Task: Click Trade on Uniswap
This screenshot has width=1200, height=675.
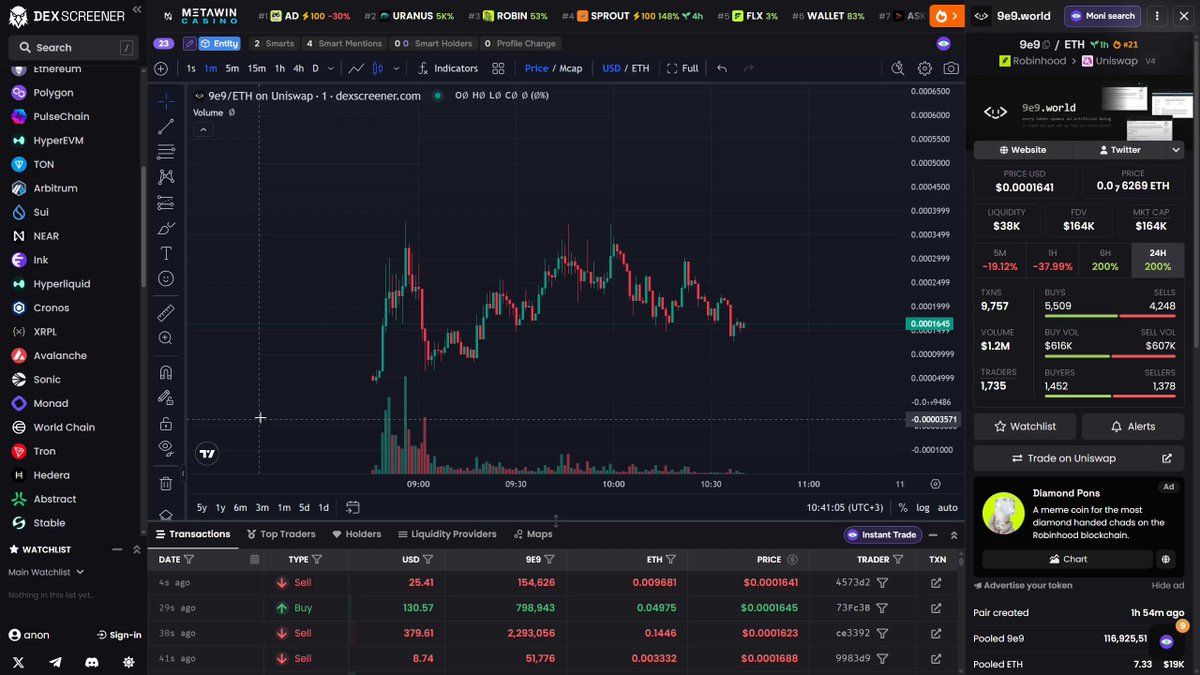Action: (x=1063, y=458)
